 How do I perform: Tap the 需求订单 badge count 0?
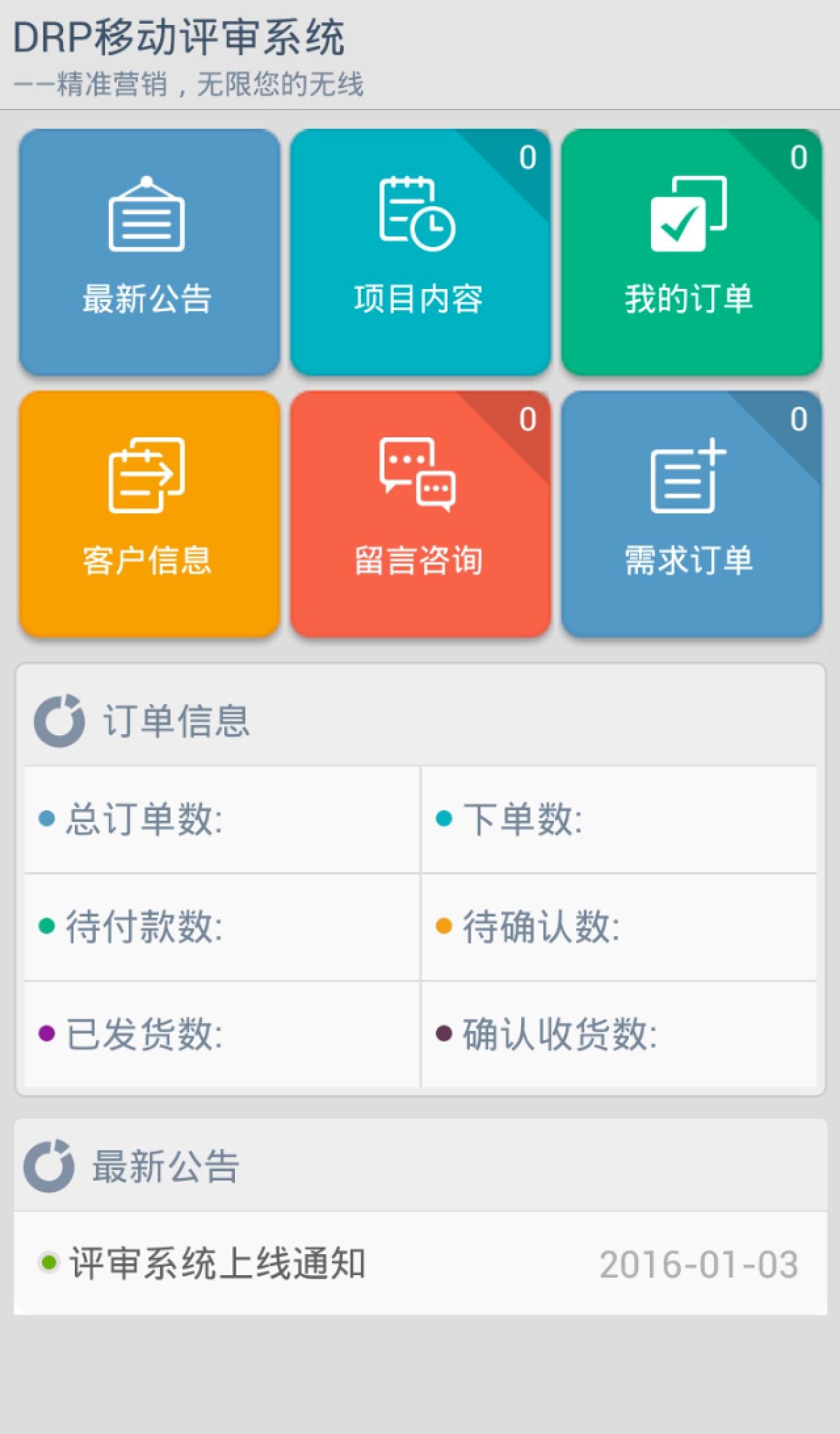799,420
